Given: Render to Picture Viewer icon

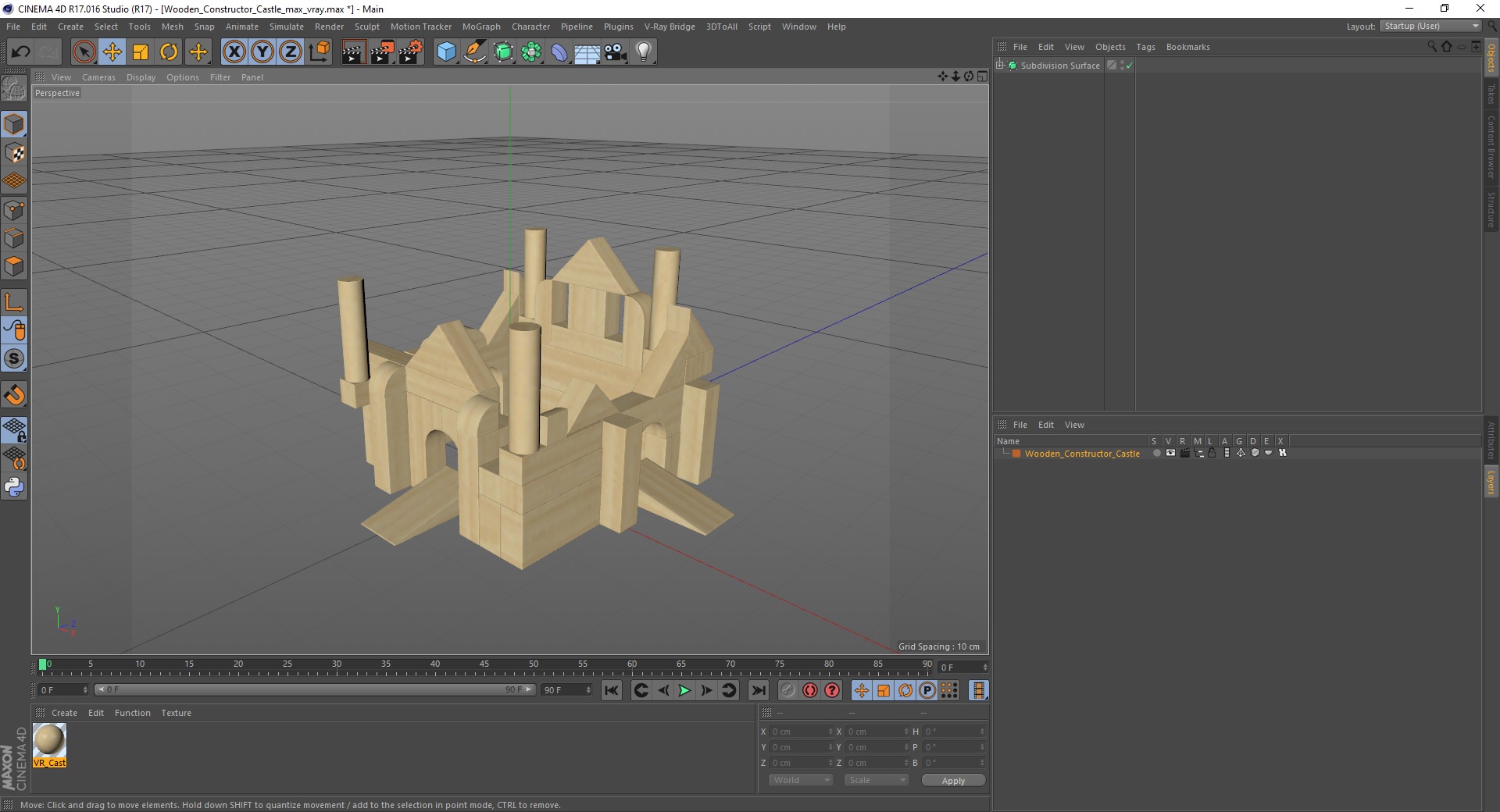Looking at the screenshot, I should coord(382,52).
